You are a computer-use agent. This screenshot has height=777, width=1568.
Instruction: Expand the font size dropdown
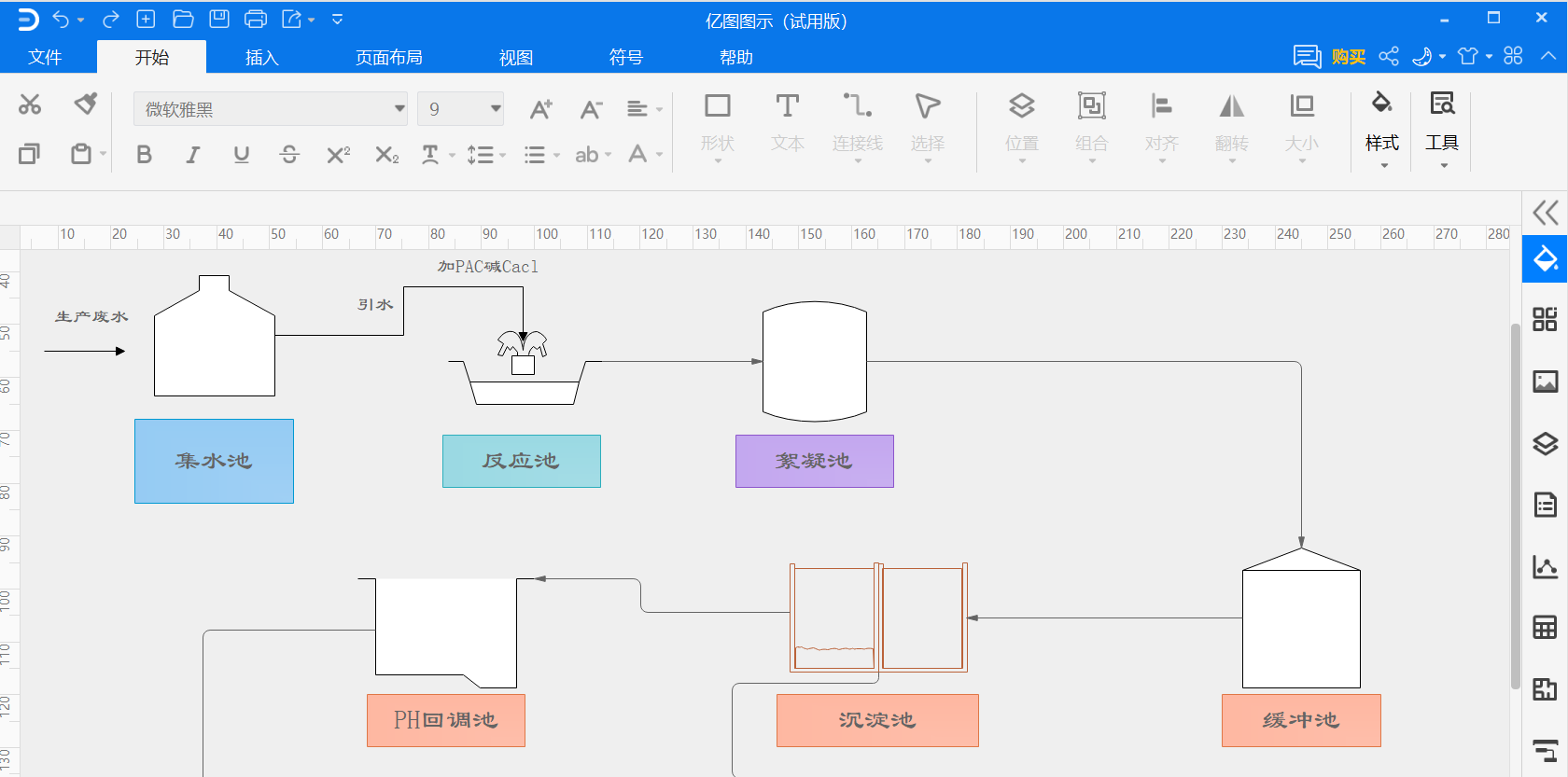[496, 109]
